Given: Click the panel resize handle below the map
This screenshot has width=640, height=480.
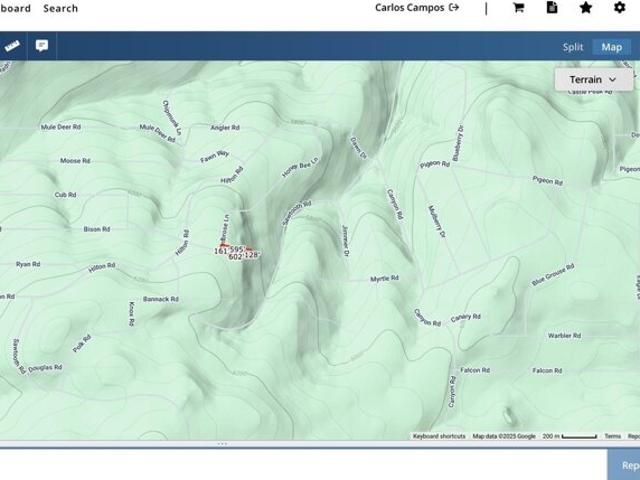Looking at the screenshot, I should (x=222, y=443).
